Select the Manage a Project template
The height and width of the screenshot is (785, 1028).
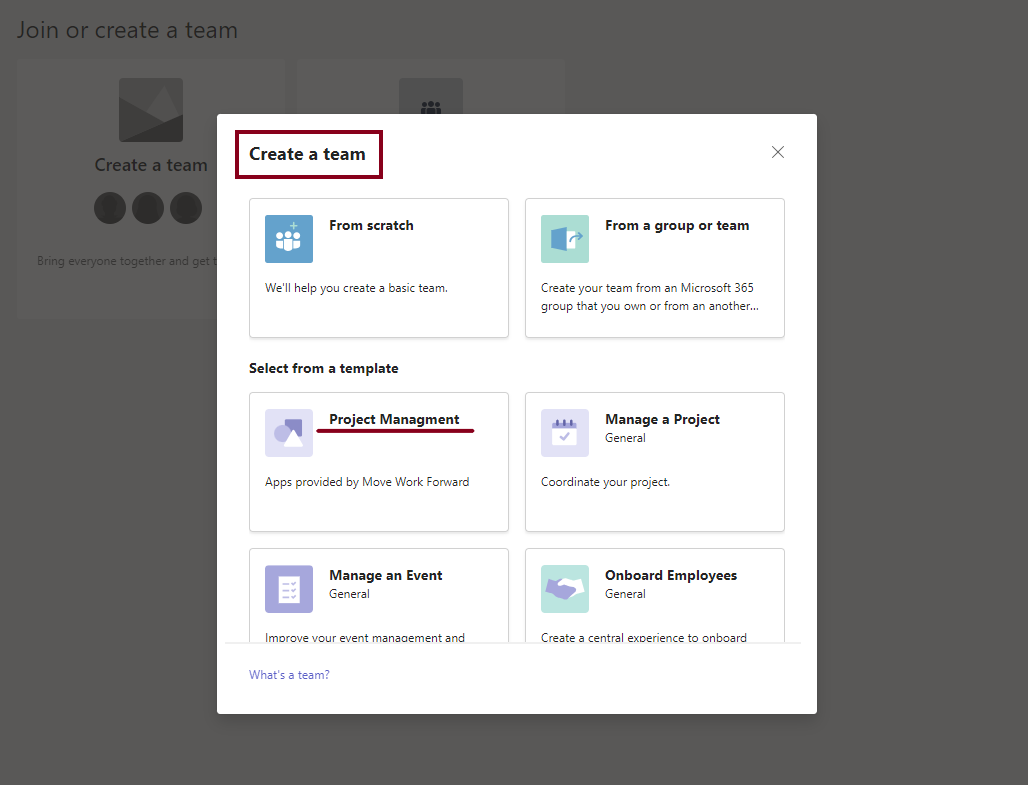[654, 462]
